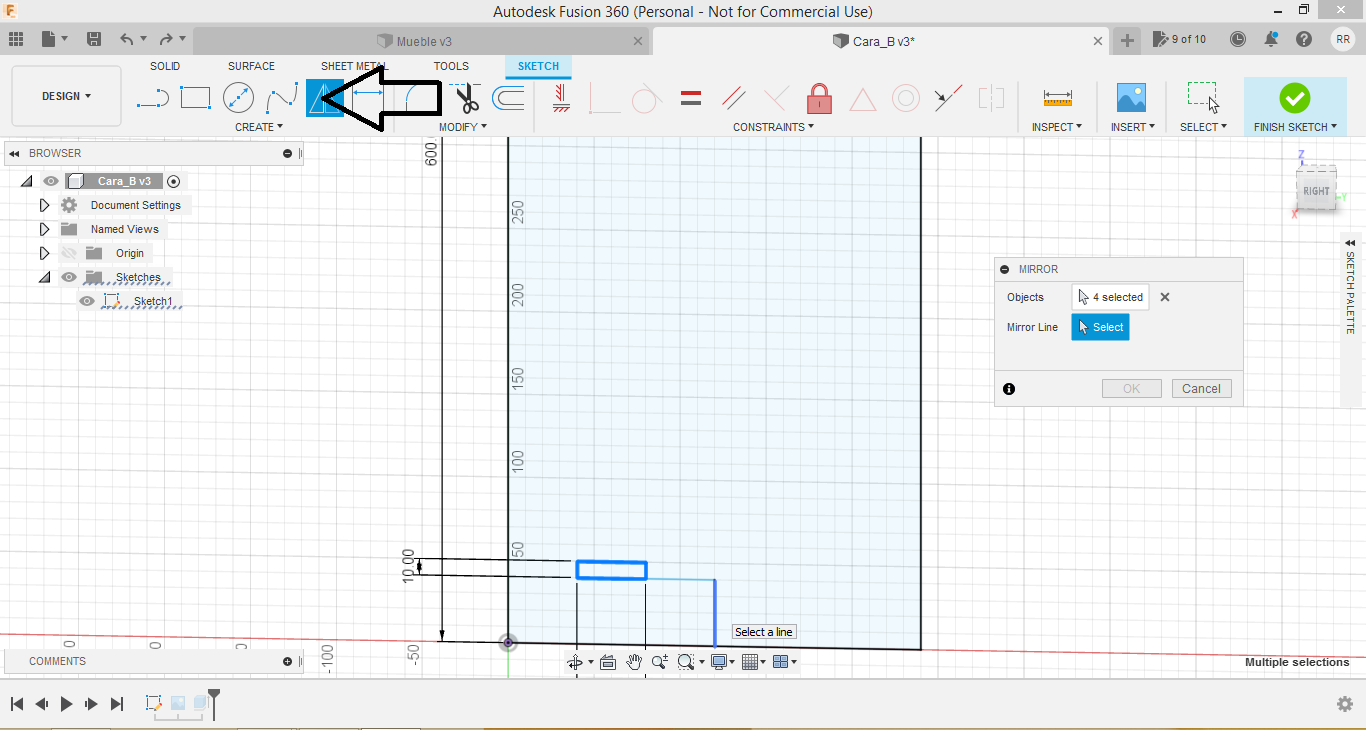The image size is (1366, 730).
Task: Switch to the SURFACE tab
Action: pos(251,66)
